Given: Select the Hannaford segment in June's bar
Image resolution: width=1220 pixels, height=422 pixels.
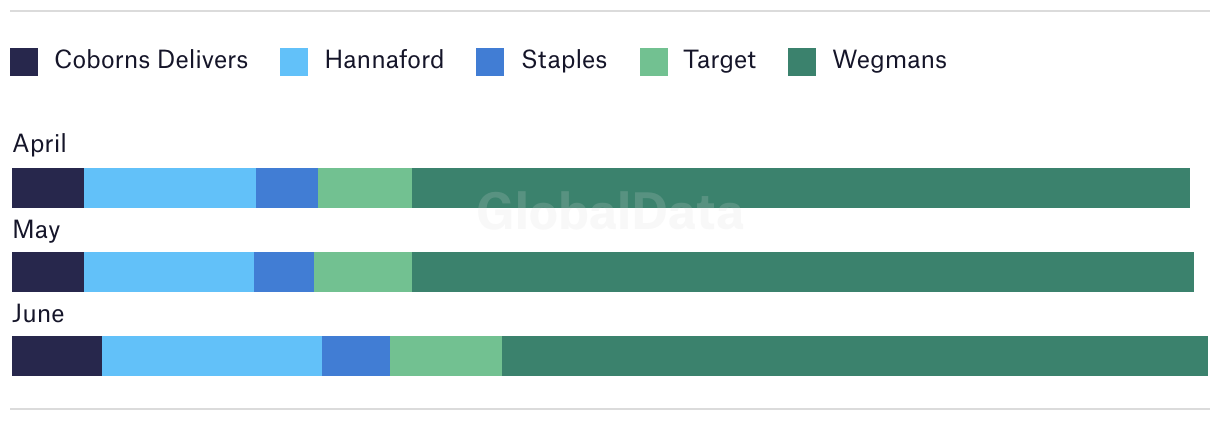Looking at the screenshot, I should 212,356.
